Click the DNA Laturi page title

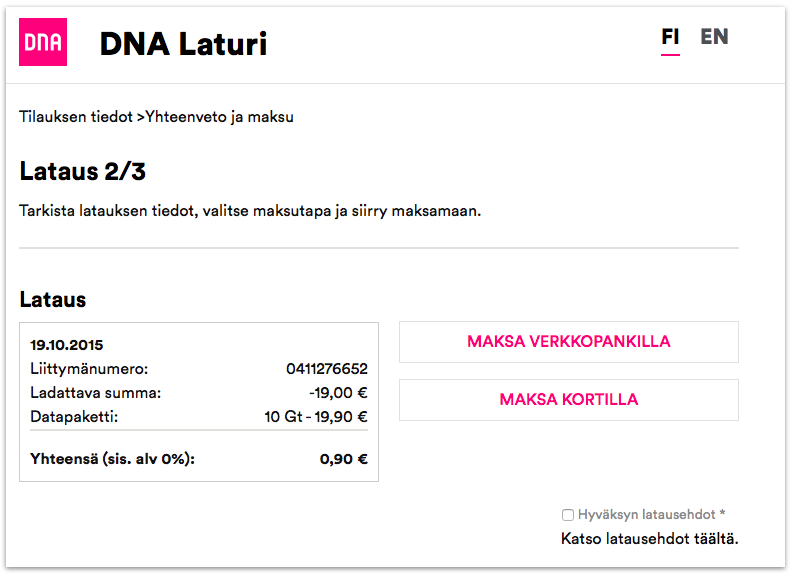pyautogui.click(x=183, y=44)
